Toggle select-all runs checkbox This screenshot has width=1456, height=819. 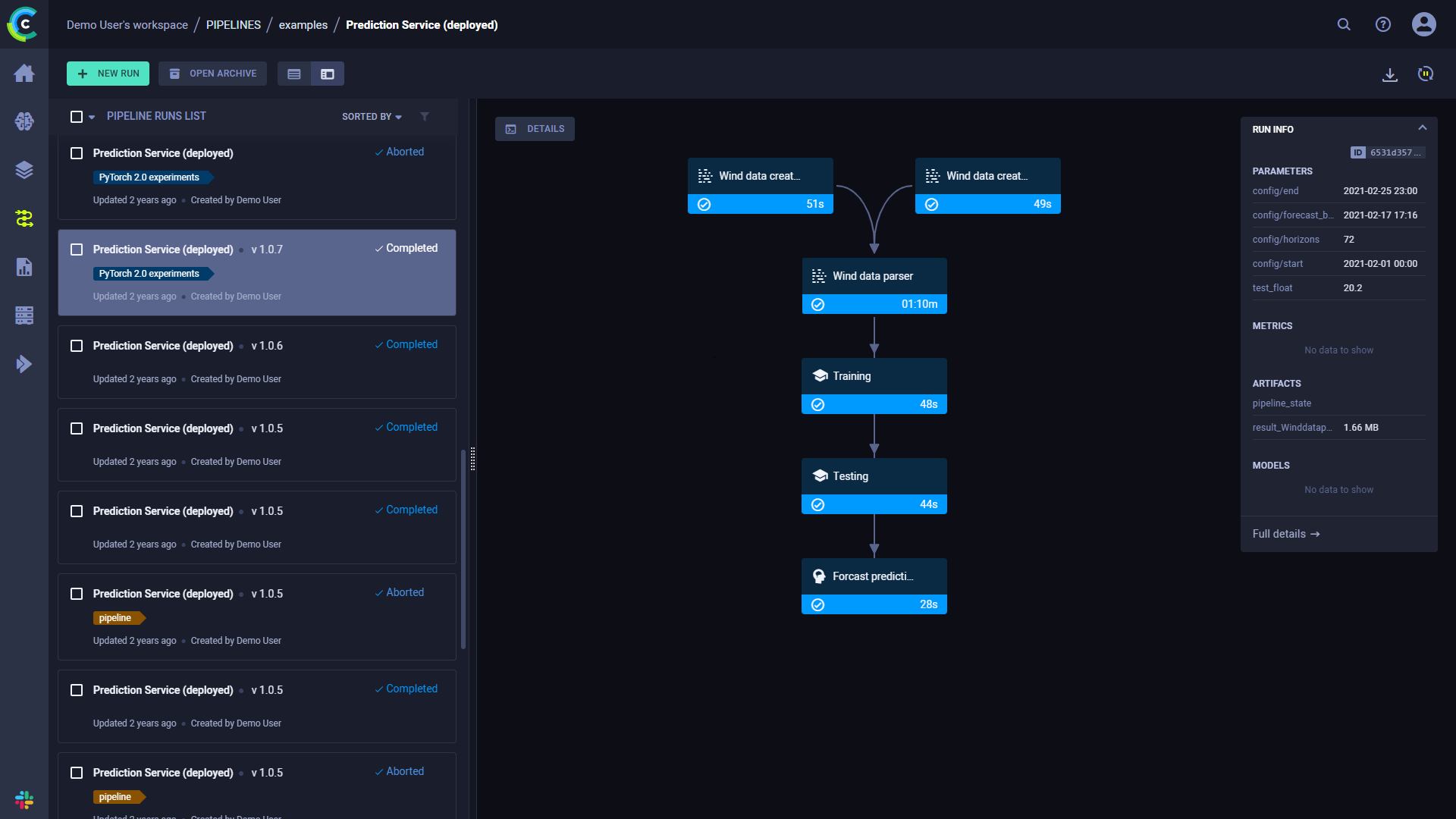[x=77, y=117]
